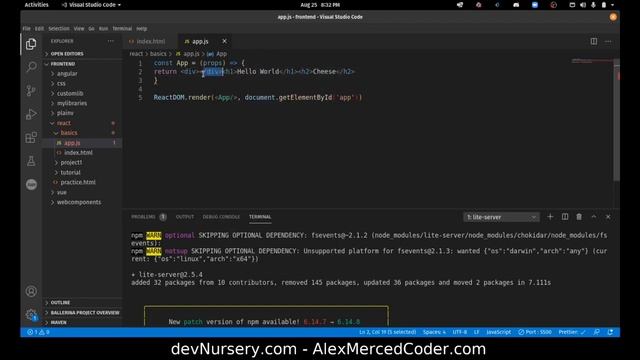Open Explorer more actions ellipsis

click(x=111, y=41)
